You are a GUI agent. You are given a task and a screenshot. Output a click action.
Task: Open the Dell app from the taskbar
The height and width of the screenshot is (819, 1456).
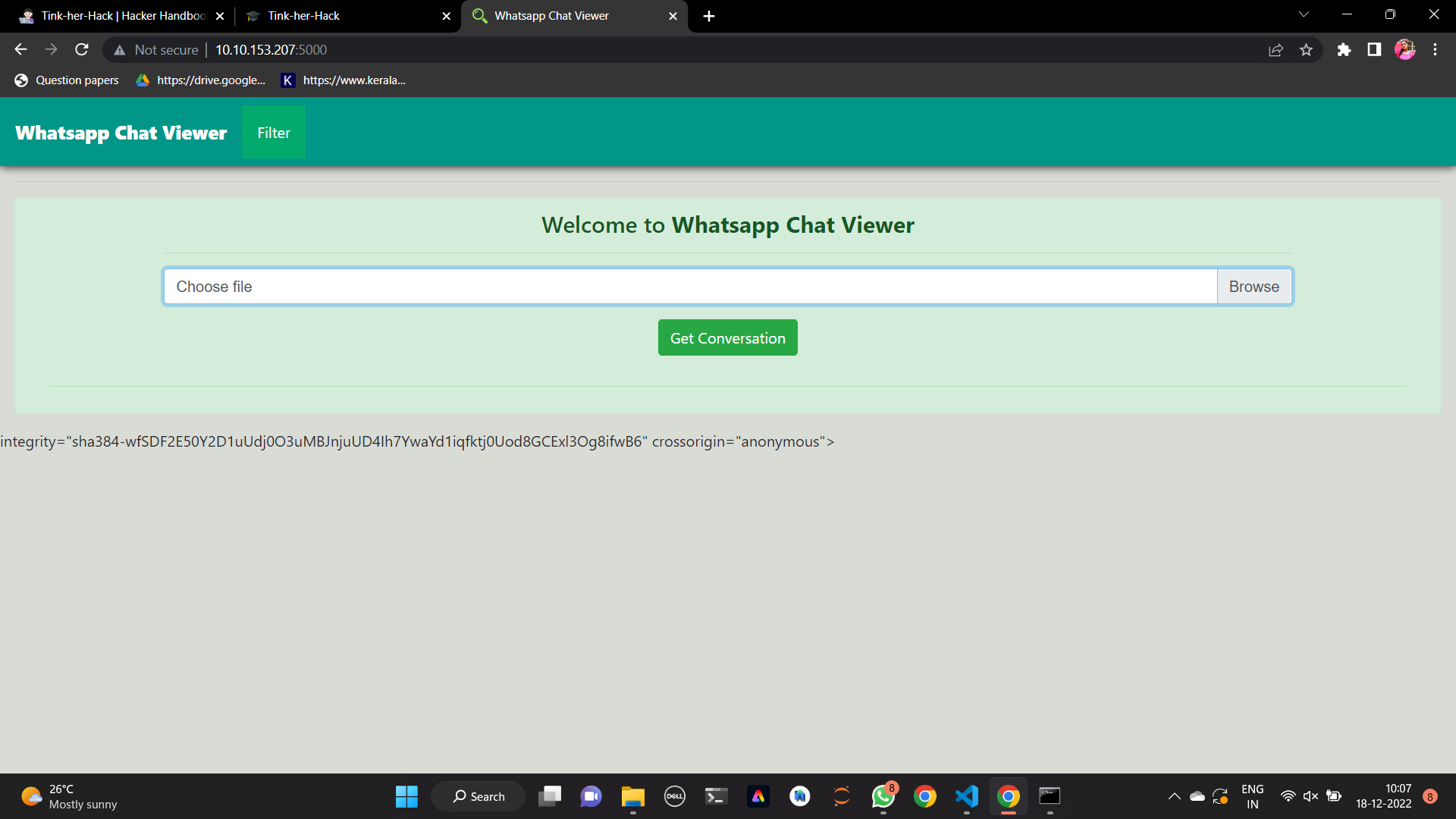click(x=674, y=796)
